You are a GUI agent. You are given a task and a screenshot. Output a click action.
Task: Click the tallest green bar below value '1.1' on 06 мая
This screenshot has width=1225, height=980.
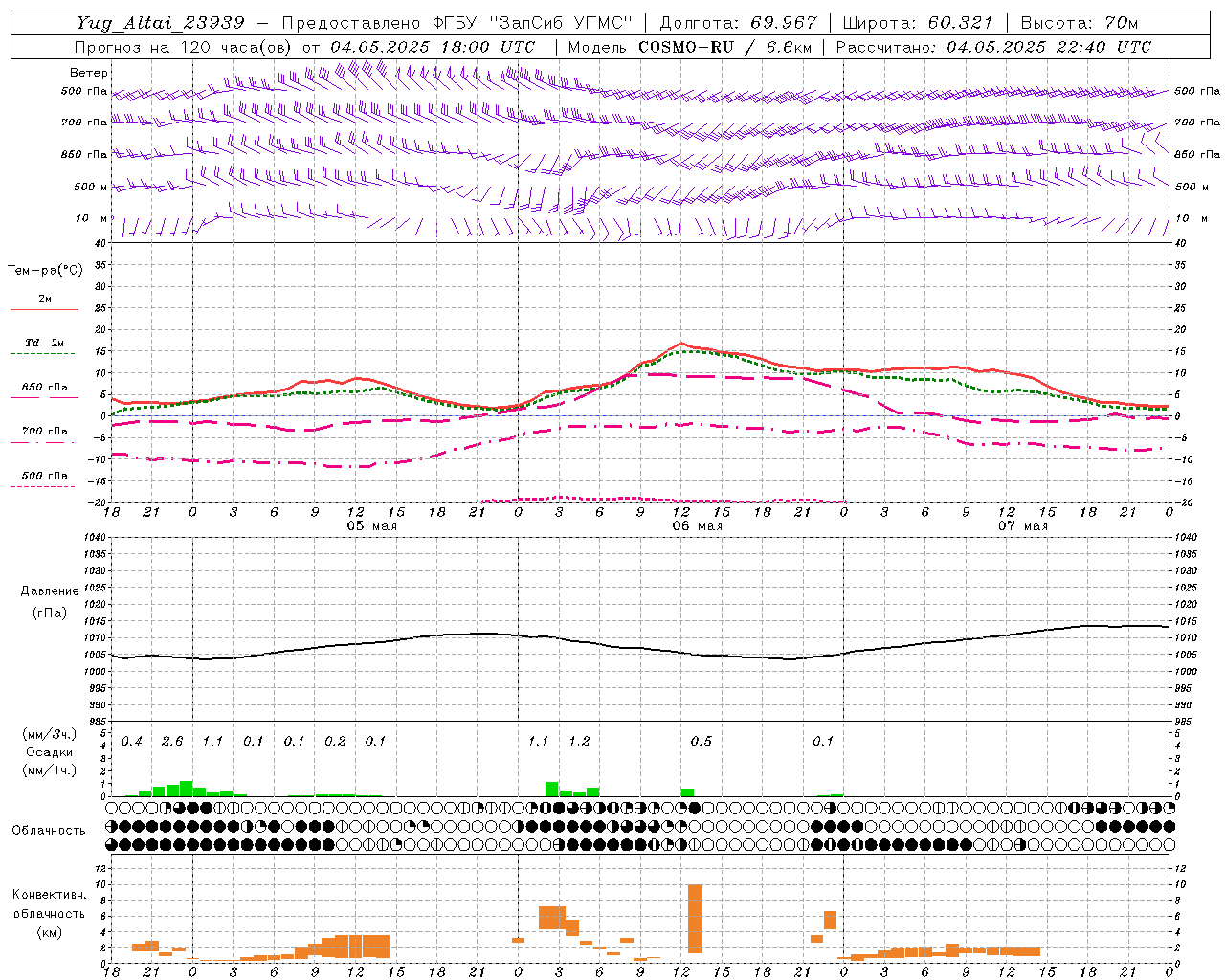click(551, 789)
